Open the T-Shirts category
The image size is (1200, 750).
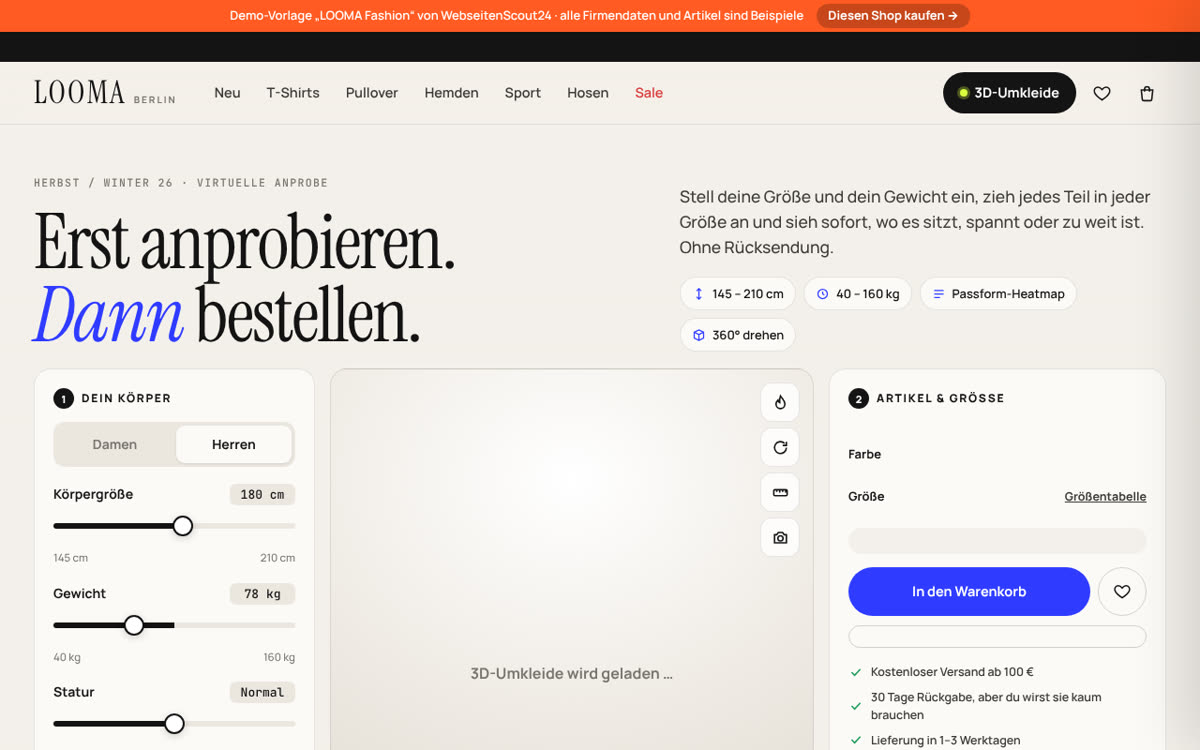click(x=293, y=93)
